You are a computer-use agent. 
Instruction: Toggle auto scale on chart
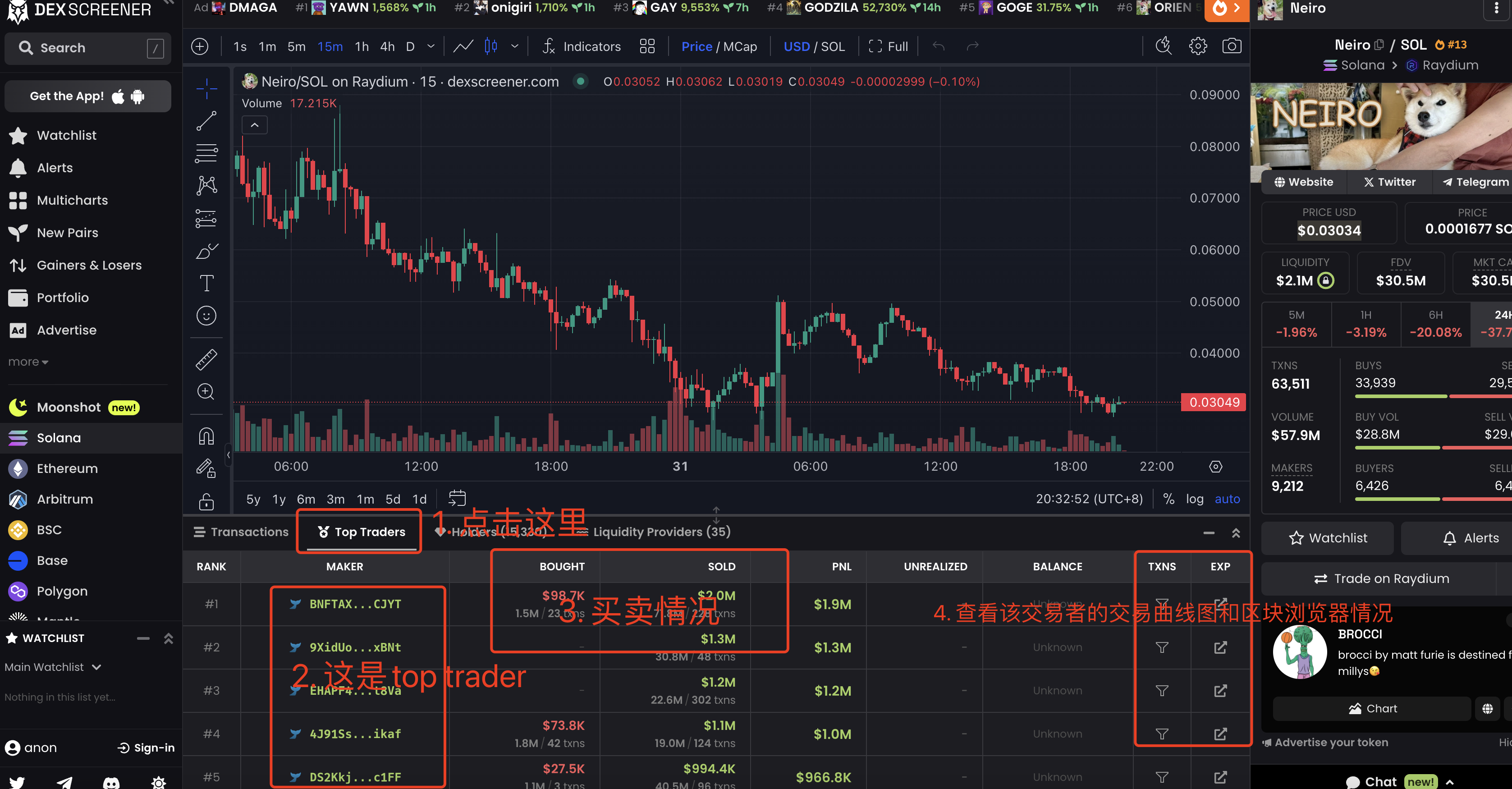click(x=1228, y=499)
